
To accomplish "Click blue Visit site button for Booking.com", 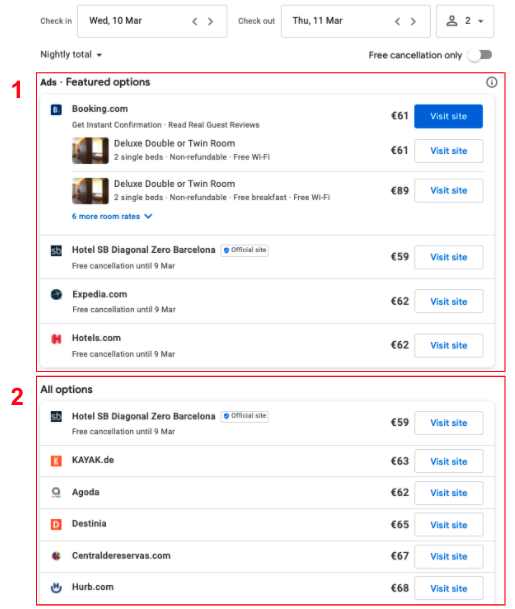I will click(x=449, y=116).
